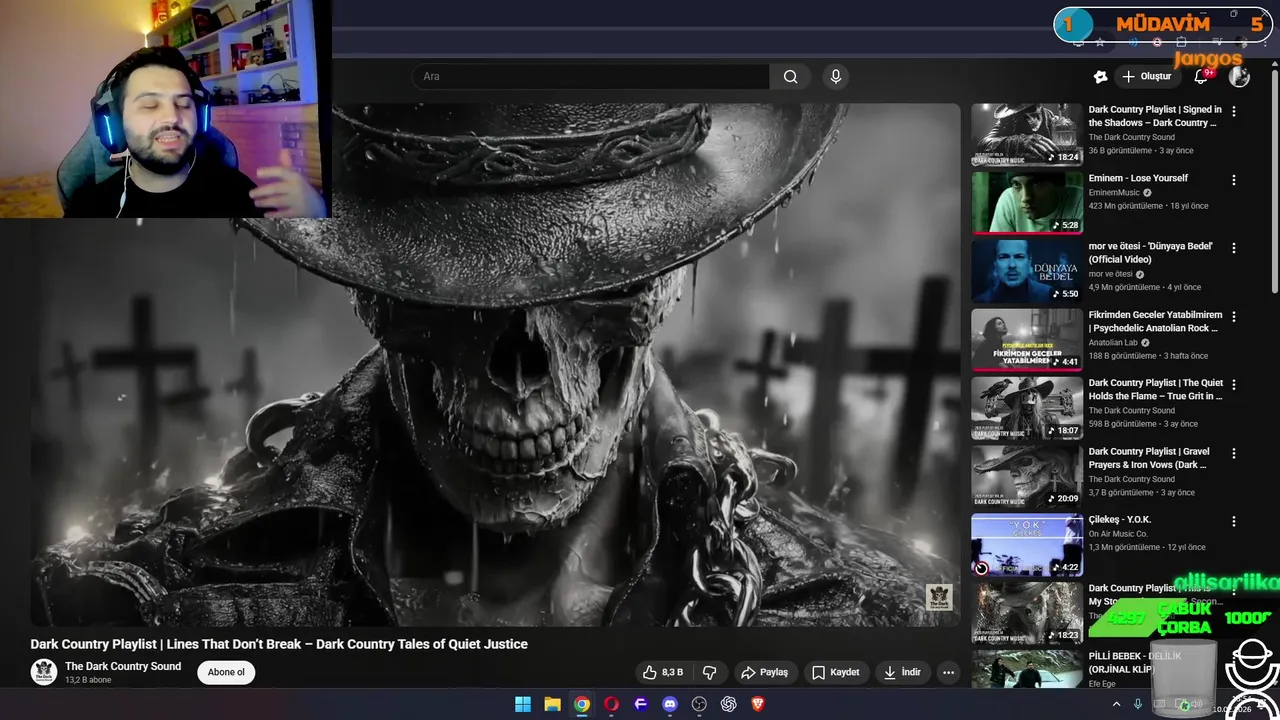The height and width of the screenshot is (720, 1280).
Task: Click the Oluştur create button
Action: click(1146, 77)
